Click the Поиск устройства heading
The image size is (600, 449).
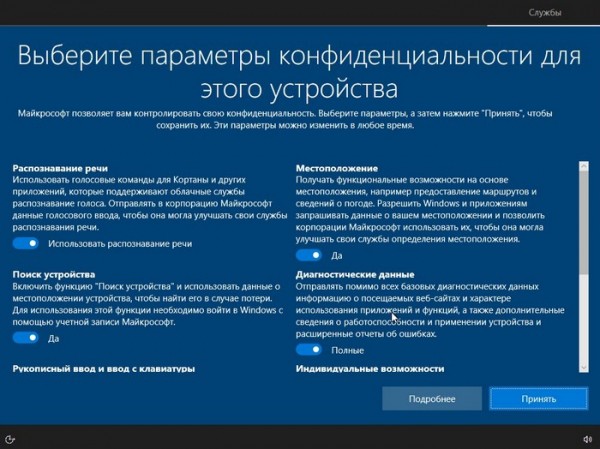(54, 274)
